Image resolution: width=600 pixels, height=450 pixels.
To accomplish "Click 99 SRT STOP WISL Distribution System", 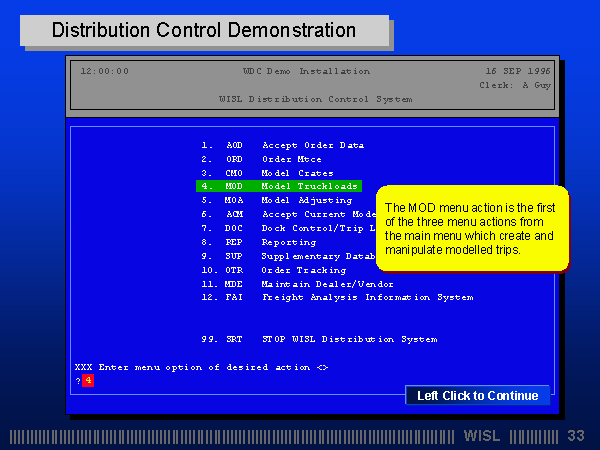I will click(319, 339).
